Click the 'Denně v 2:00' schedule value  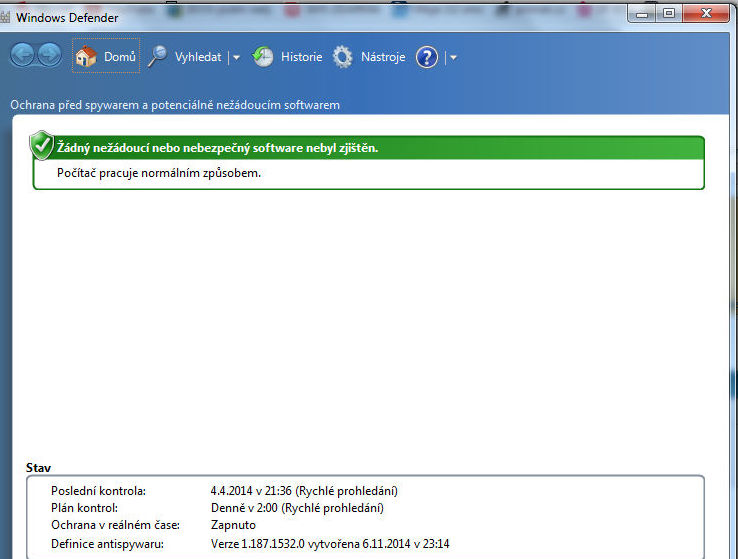coord(297,508)
